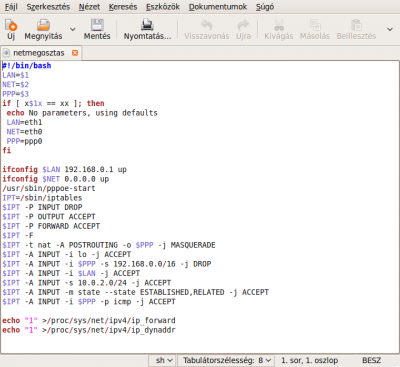Click the 'ifconfig $NET 0.0.0.0 up' line
This screenshot has width=400, height=367.
tap(56, 179)
